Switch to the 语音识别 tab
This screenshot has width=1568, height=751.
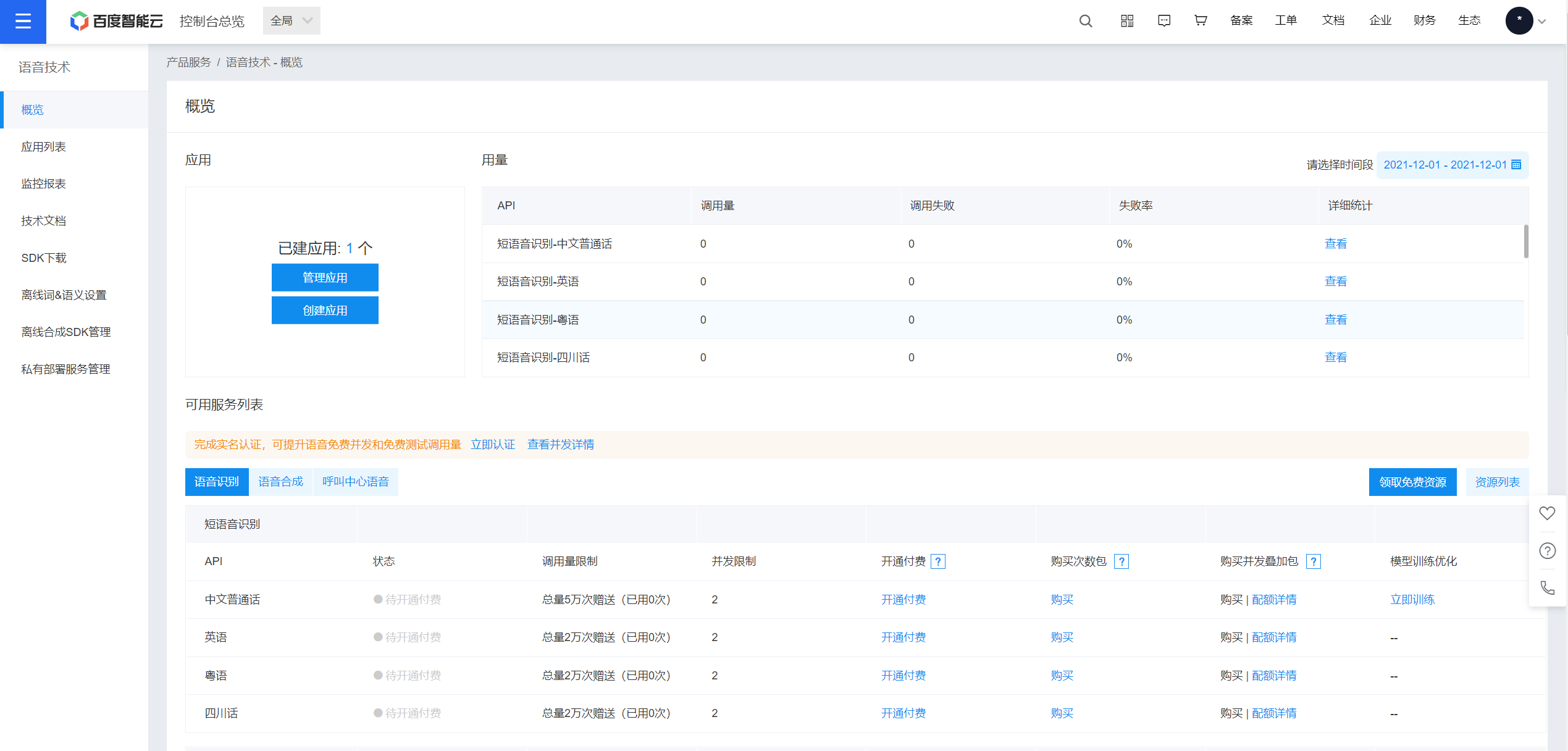[217, 482]
